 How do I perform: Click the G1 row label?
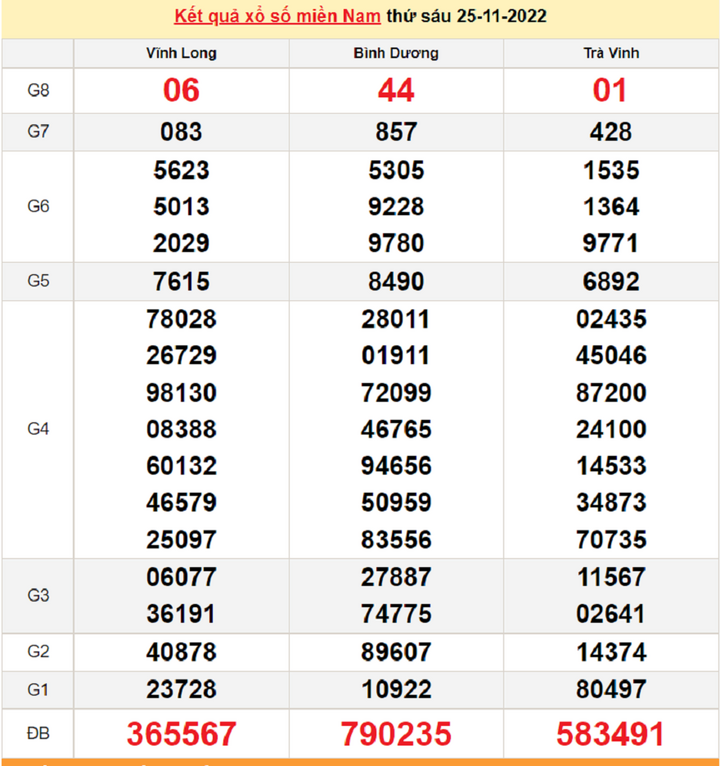38,690
